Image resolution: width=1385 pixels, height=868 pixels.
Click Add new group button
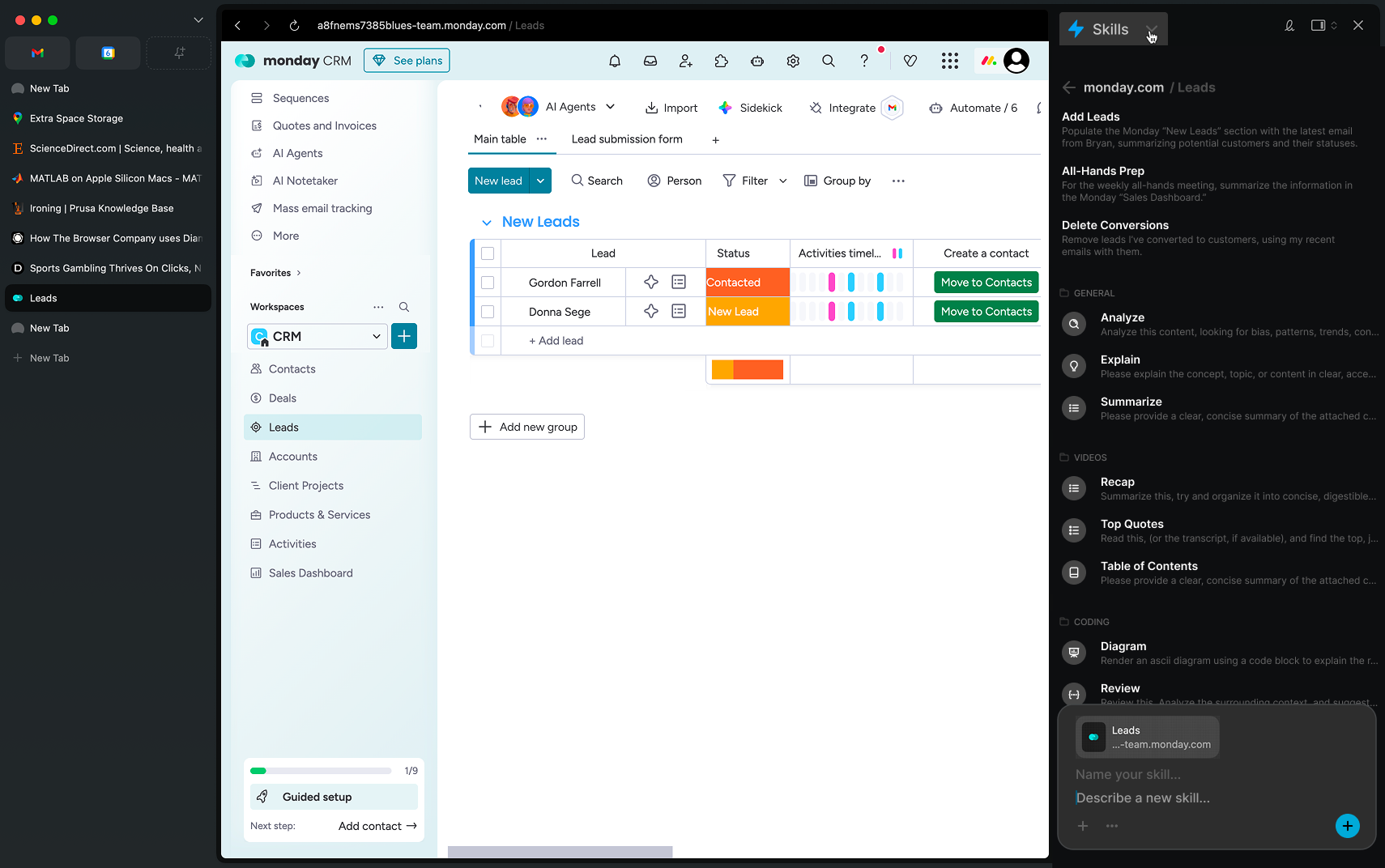[x=527, y=427]
